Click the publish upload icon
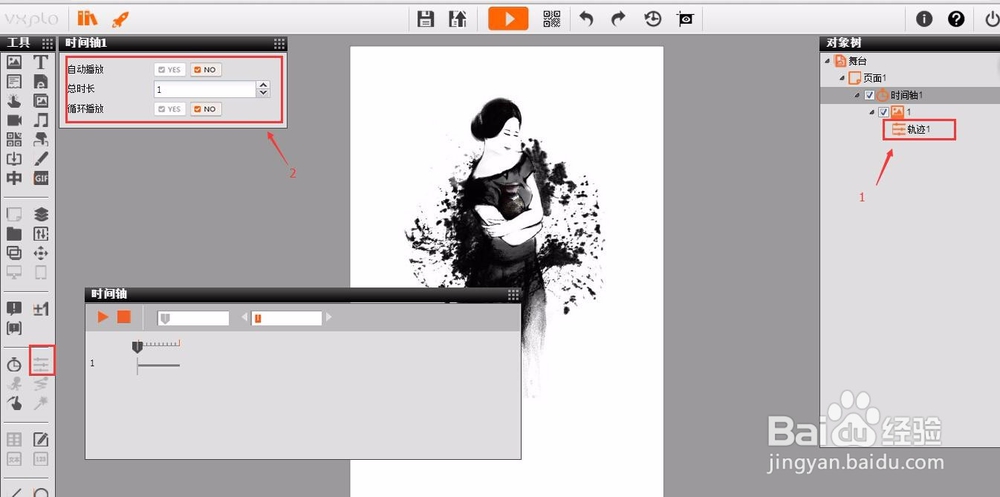The image size is (1000, 497). 457,19
